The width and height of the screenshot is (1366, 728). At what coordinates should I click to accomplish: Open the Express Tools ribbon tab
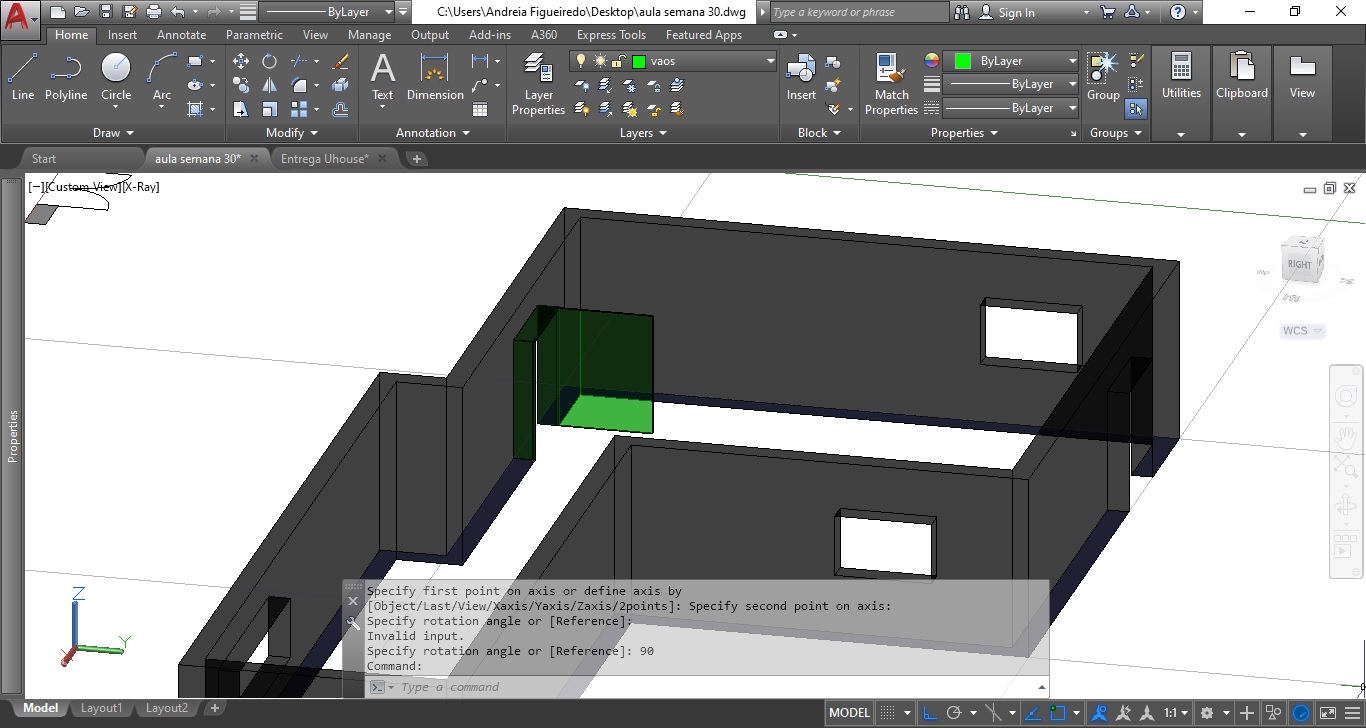coord(611,34)
